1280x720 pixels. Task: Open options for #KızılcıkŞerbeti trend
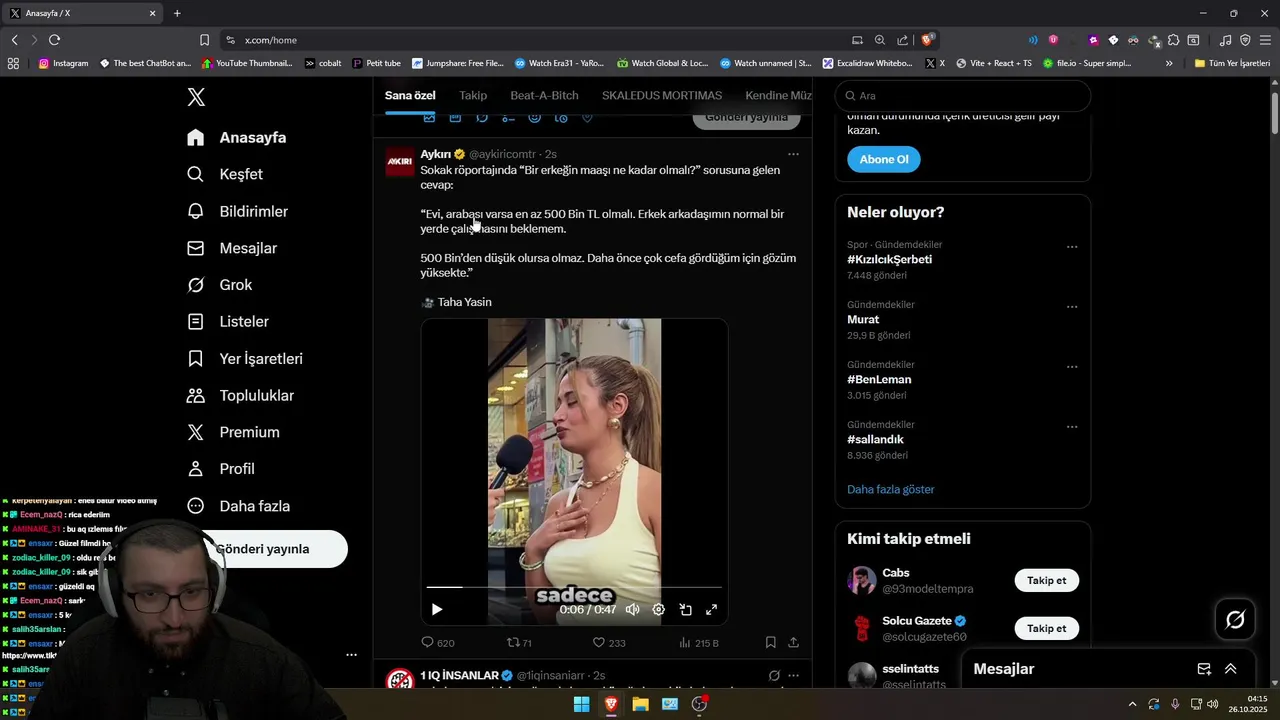point(1072,246)
